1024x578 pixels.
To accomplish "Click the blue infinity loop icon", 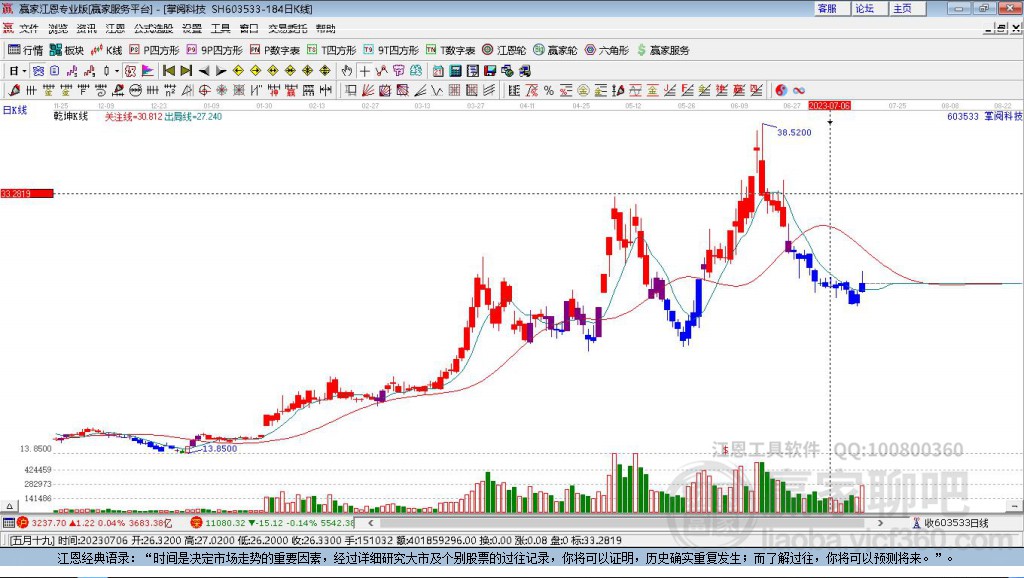I will pos(799,90).
